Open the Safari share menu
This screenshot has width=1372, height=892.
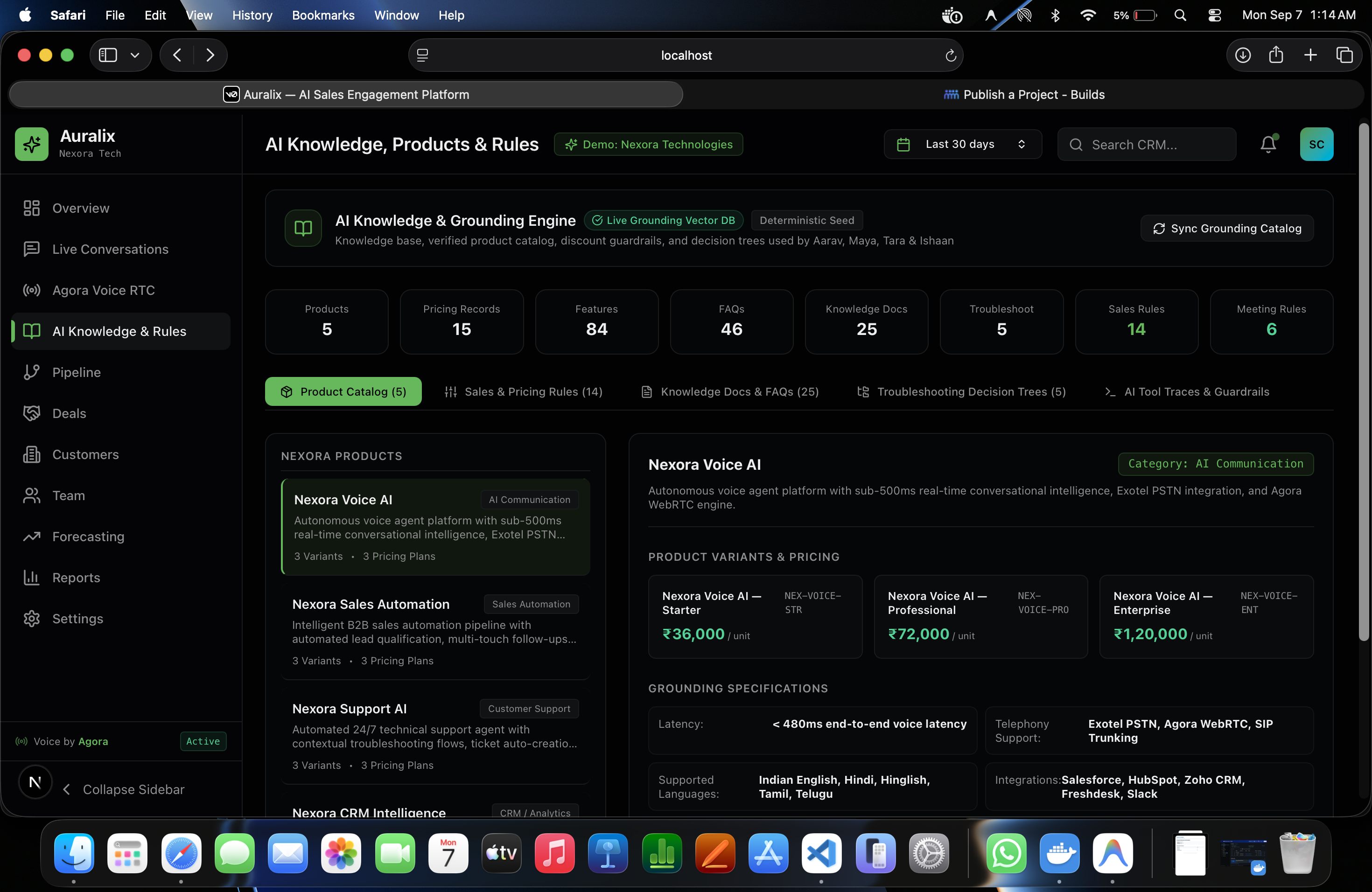point(1276,55)
